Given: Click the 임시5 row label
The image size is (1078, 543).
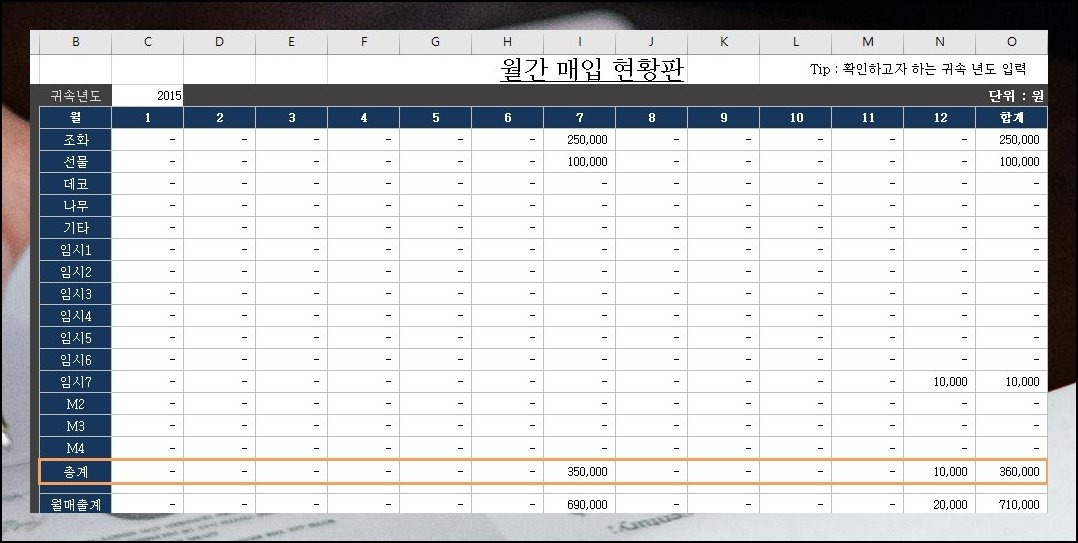Looking at the screenshot, I should [x=76, y=337].
